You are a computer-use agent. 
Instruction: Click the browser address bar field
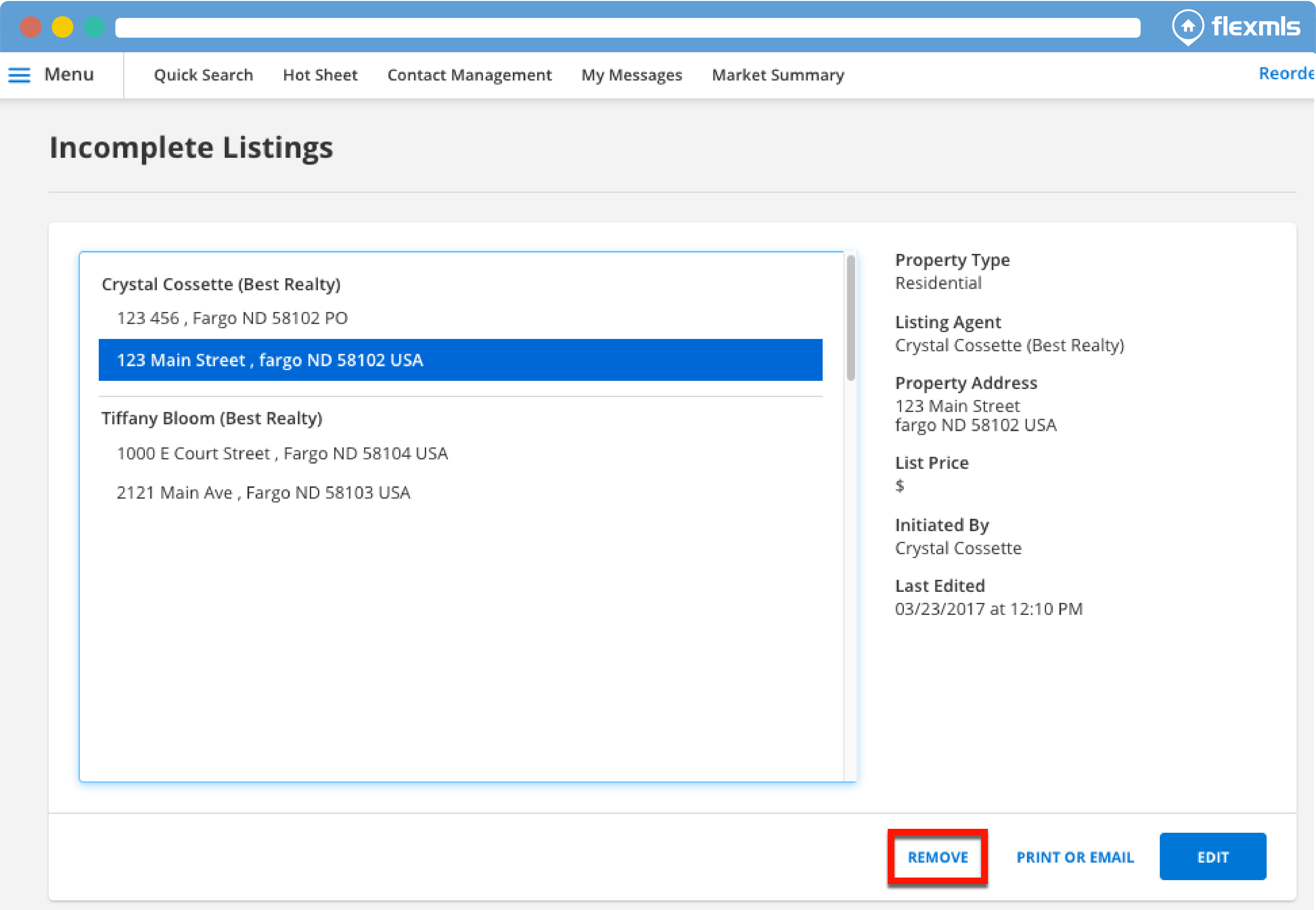pos(627,27)
